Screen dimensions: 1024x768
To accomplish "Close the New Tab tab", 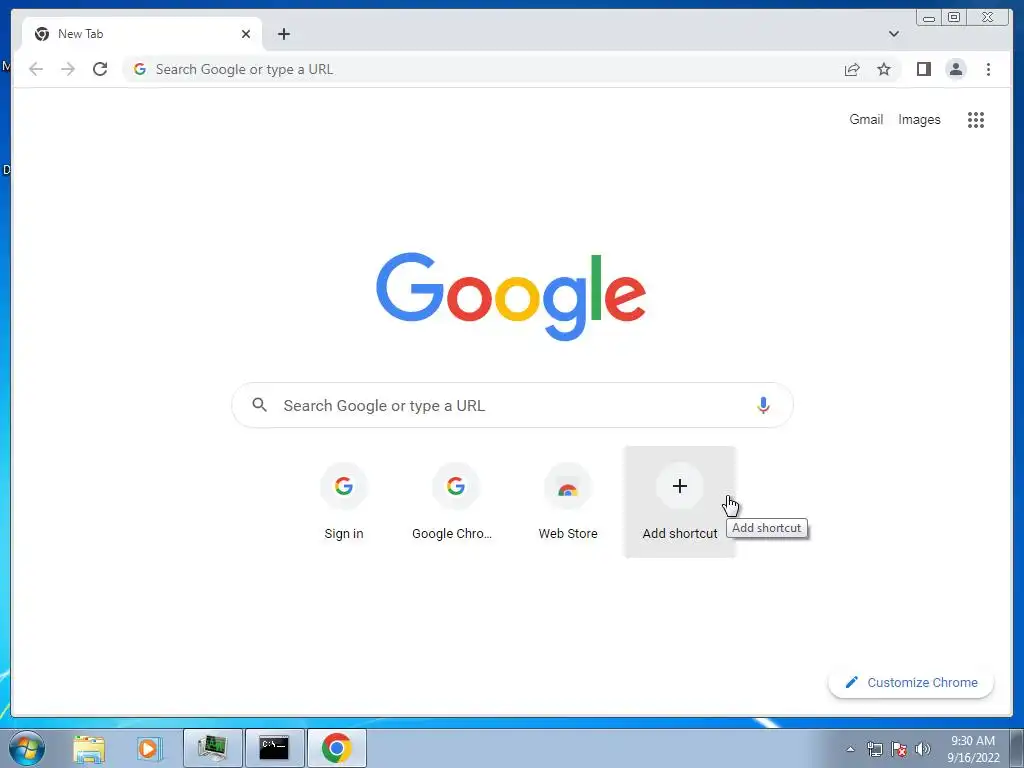I will tap(246, 34).
